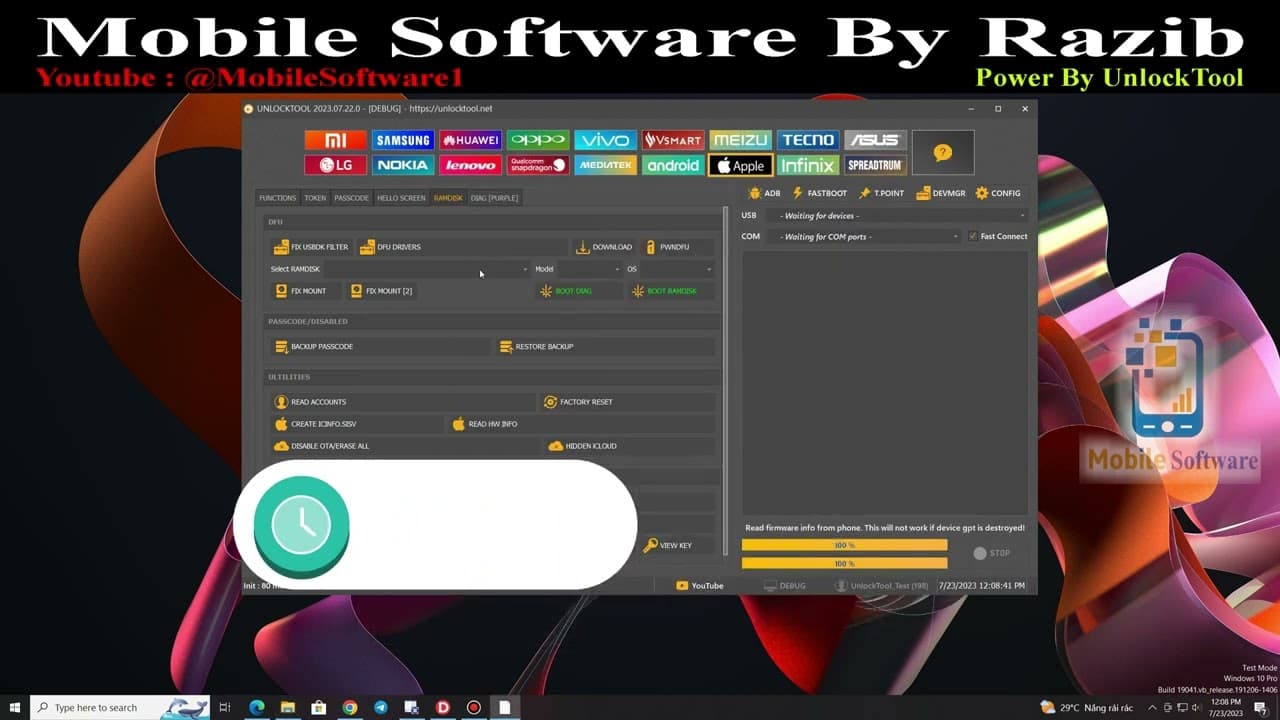Screen dimensions: 1280x720
Task: Click the HIDDEN ICLOUD button
Action: (x=630, y=446)
